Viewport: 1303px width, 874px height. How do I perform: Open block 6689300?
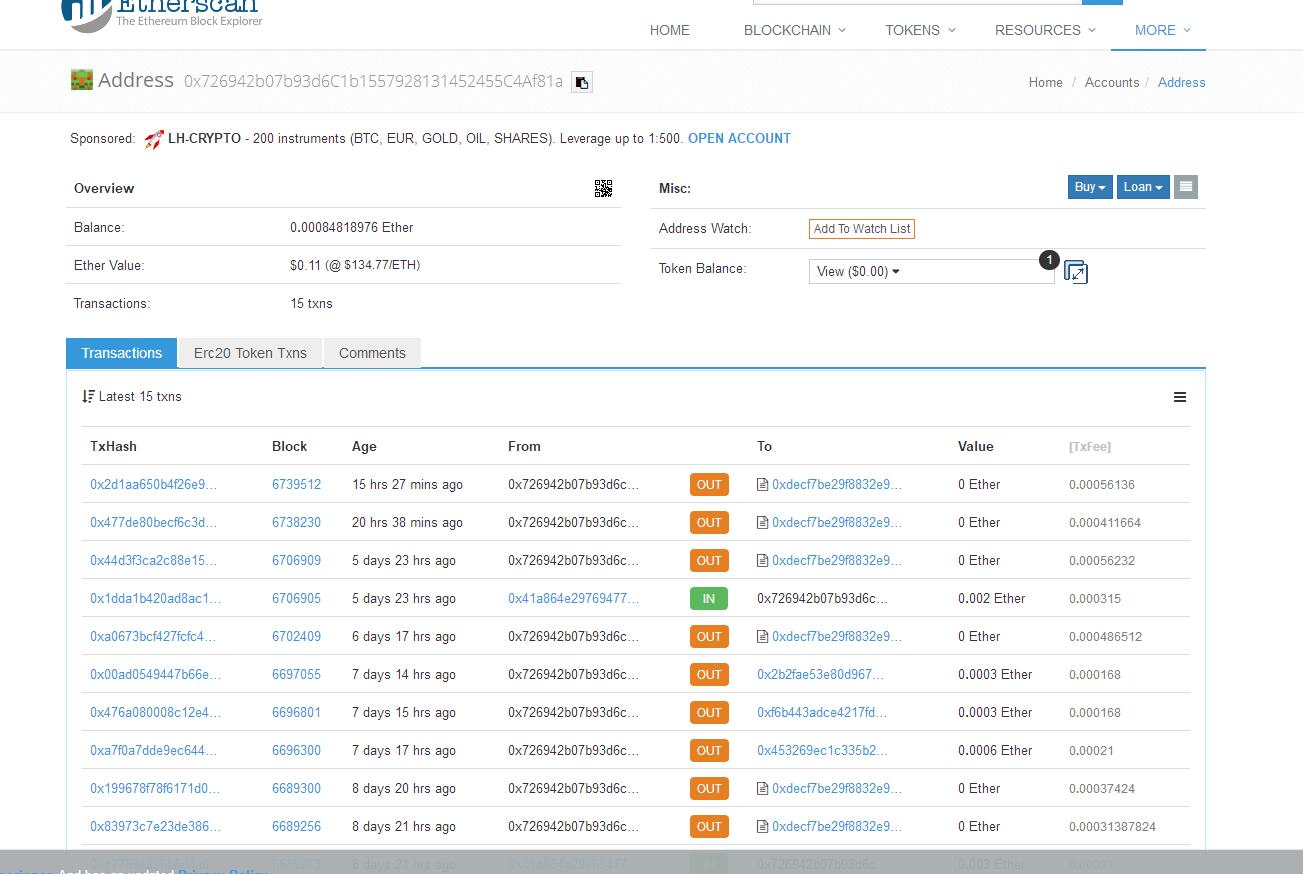tap(296, 789)
